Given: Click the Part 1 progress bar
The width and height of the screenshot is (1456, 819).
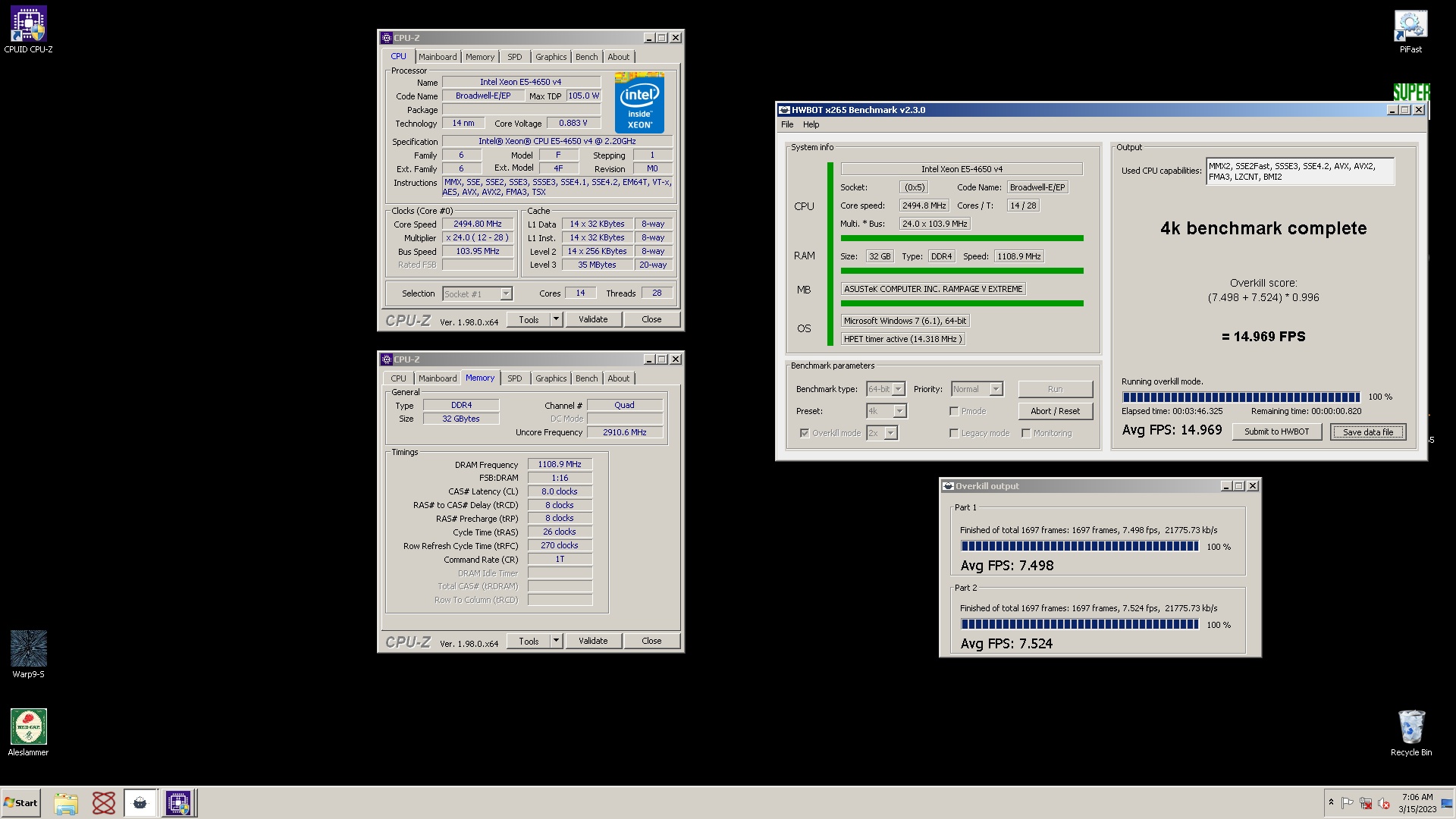Looking at the screenshot, I should point(1080,546).
